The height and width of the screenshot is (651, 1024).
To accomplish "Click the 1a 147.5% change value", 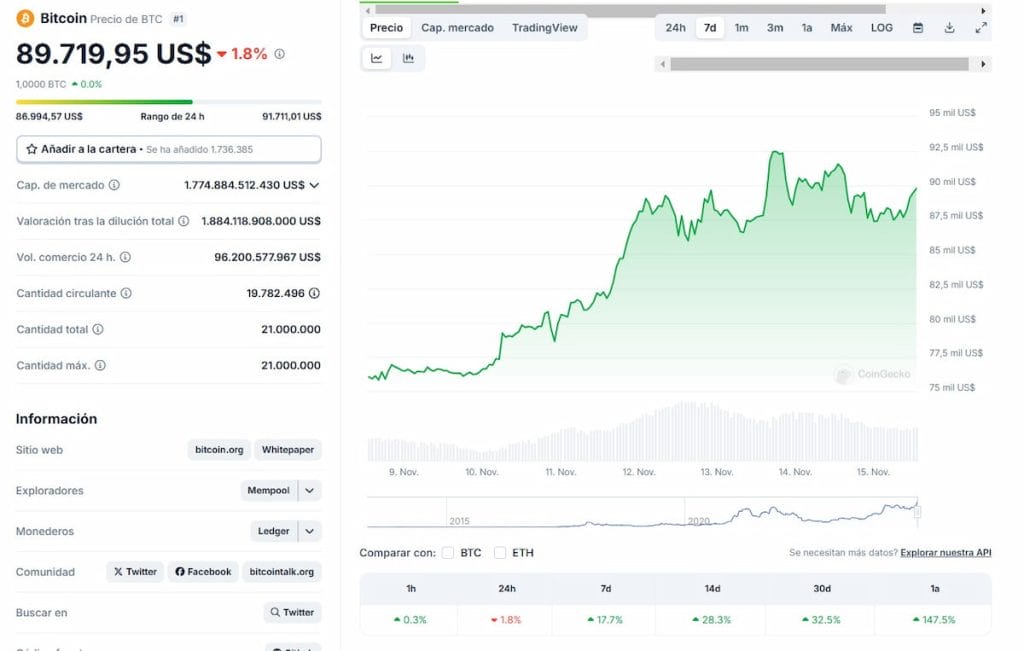I will 934,620.
